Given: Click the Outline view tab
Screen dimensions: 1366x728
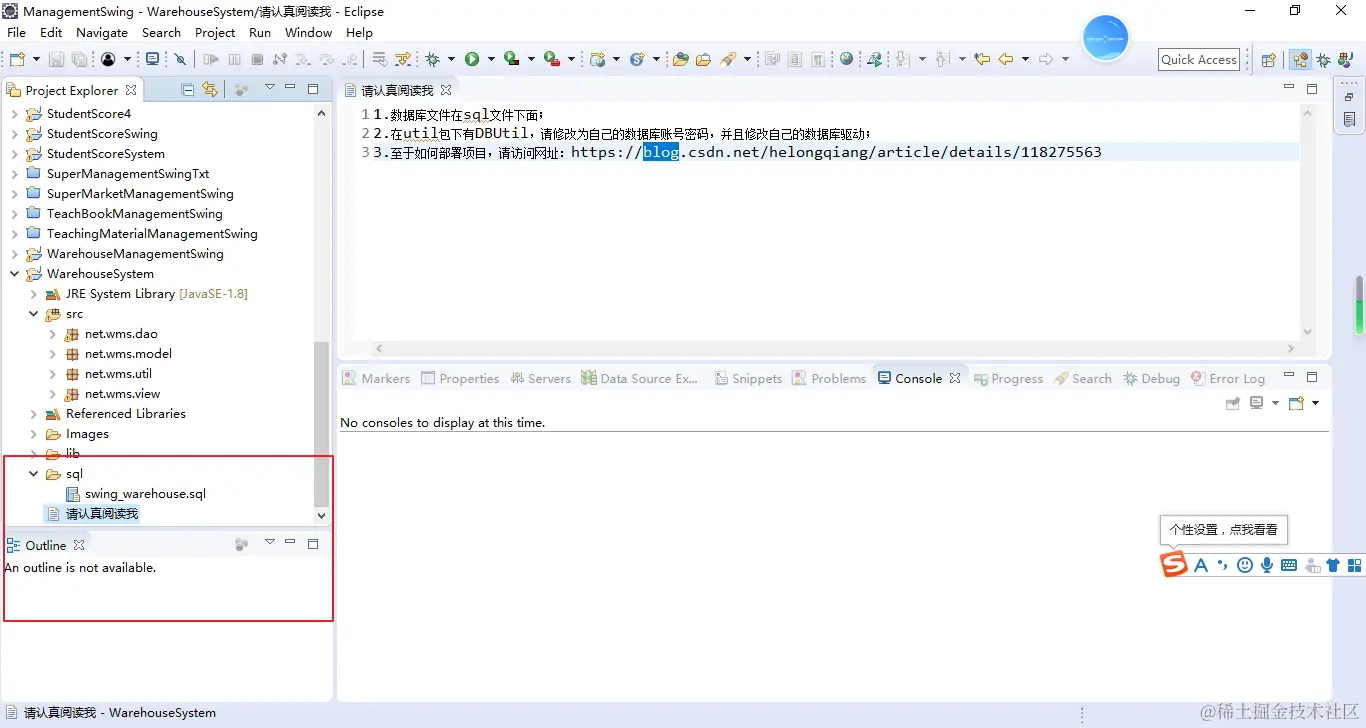Looking at the screenshot, I should pyautogui.click(x=46, y=545).
